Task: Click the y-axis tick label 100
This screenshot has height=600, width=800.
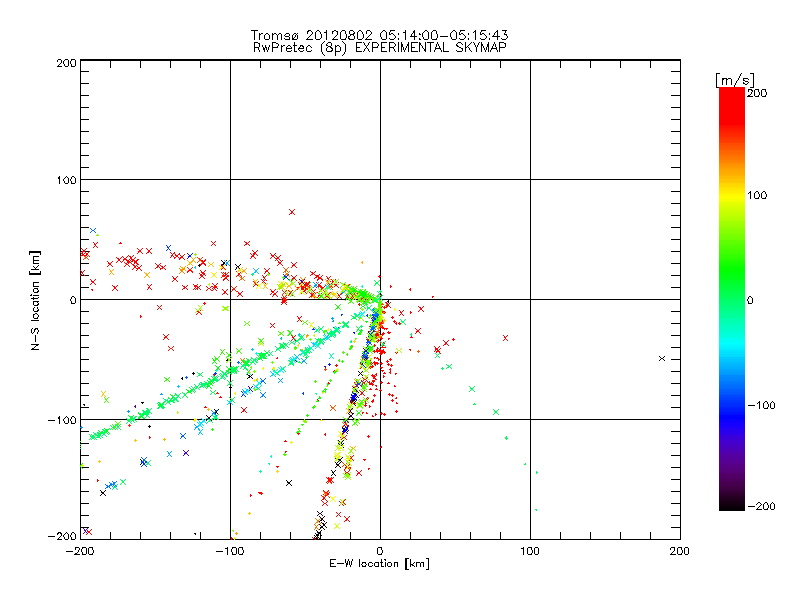Action: [x=65, y=180]
